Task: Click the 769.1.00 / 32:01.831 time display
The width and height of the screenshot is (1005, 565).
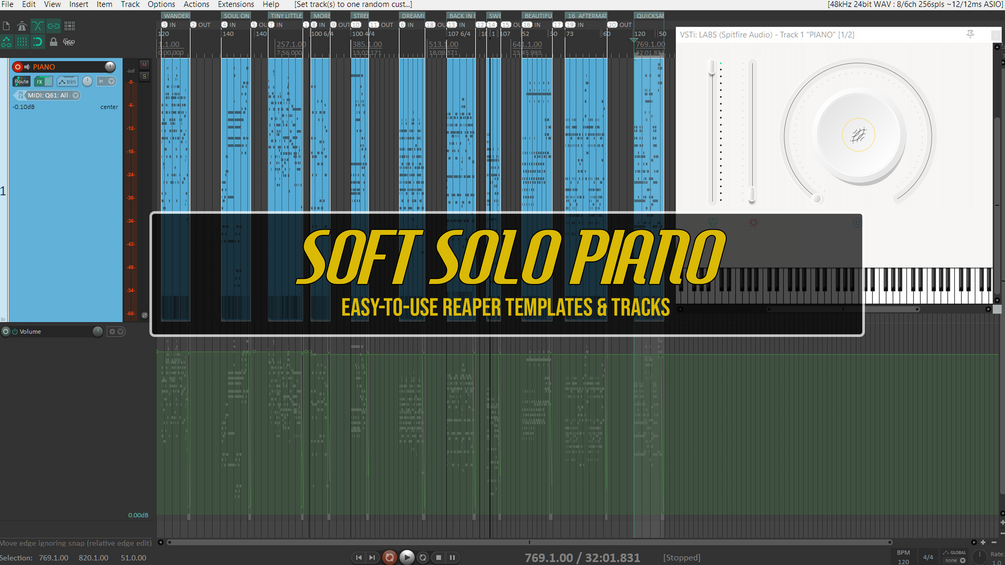Action: click(x=582, y=557)
